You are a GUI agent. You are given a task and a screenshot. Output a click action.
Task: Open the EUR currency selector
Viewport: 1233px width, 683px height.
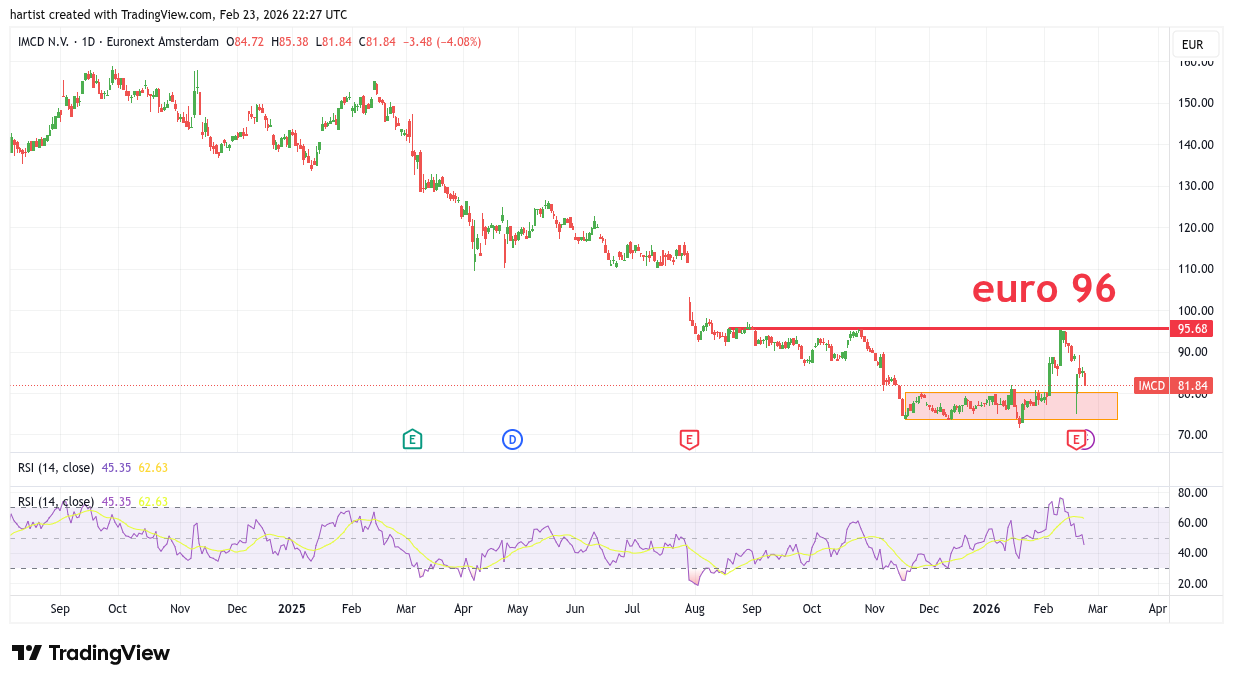[1192, 45]
